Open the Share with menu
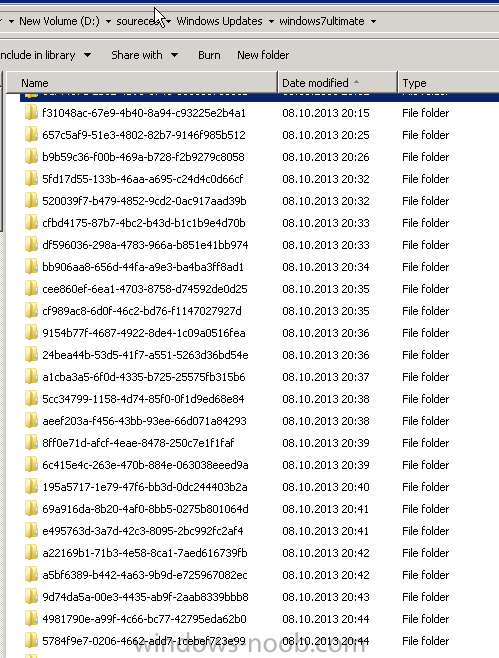The image size is (499, 658). (144, 55)
